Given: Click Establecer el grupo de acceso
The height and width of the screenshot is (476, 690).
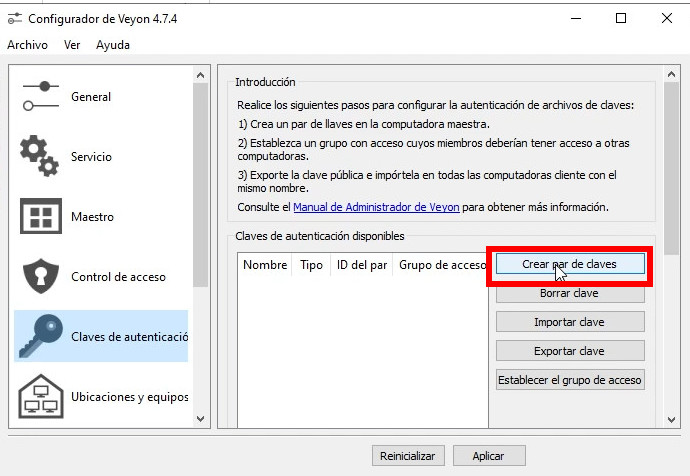Looking at the screenshot, I should (x=570, y=380).
